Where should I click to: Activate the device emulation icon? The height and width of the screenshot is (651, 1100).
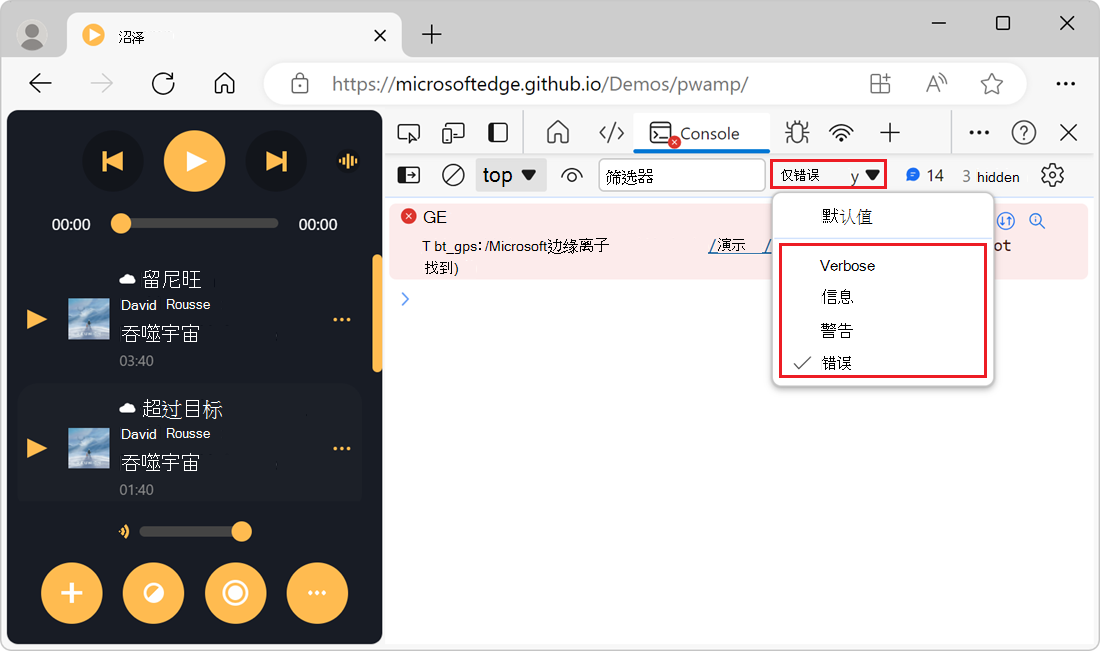(453, 132)
